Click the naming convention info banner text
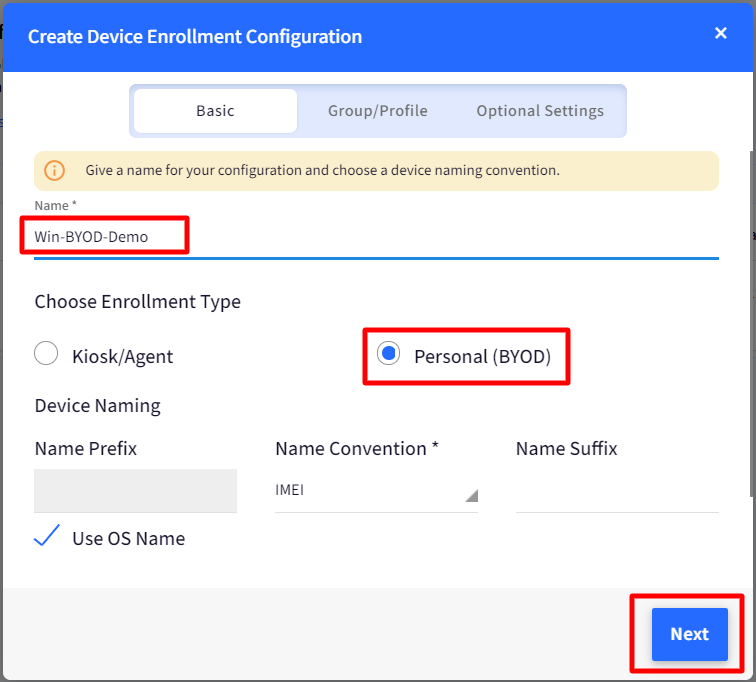 [x=323, y=170]
